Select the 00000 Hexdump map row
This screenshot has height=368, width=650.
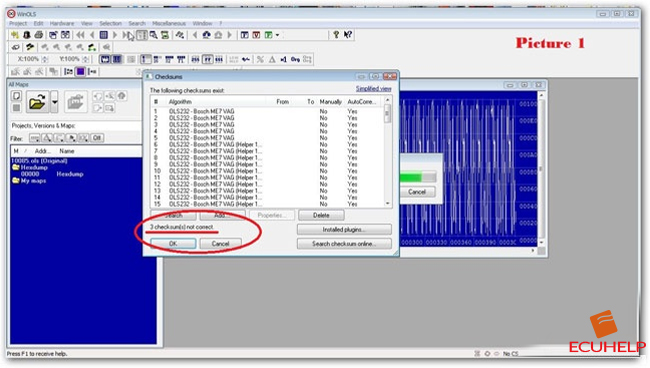point(52,174)
